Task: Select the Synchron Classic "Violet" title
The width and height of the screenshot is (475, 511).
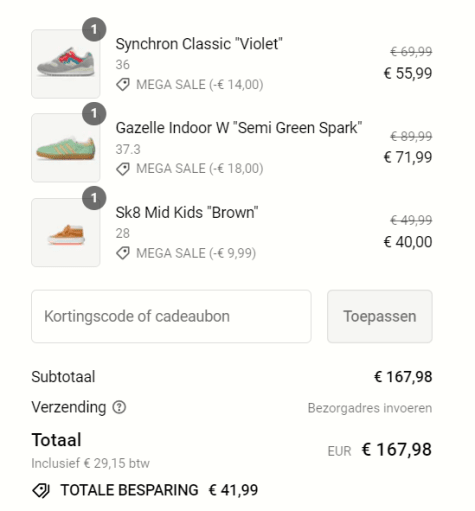Action: (199, 44)
